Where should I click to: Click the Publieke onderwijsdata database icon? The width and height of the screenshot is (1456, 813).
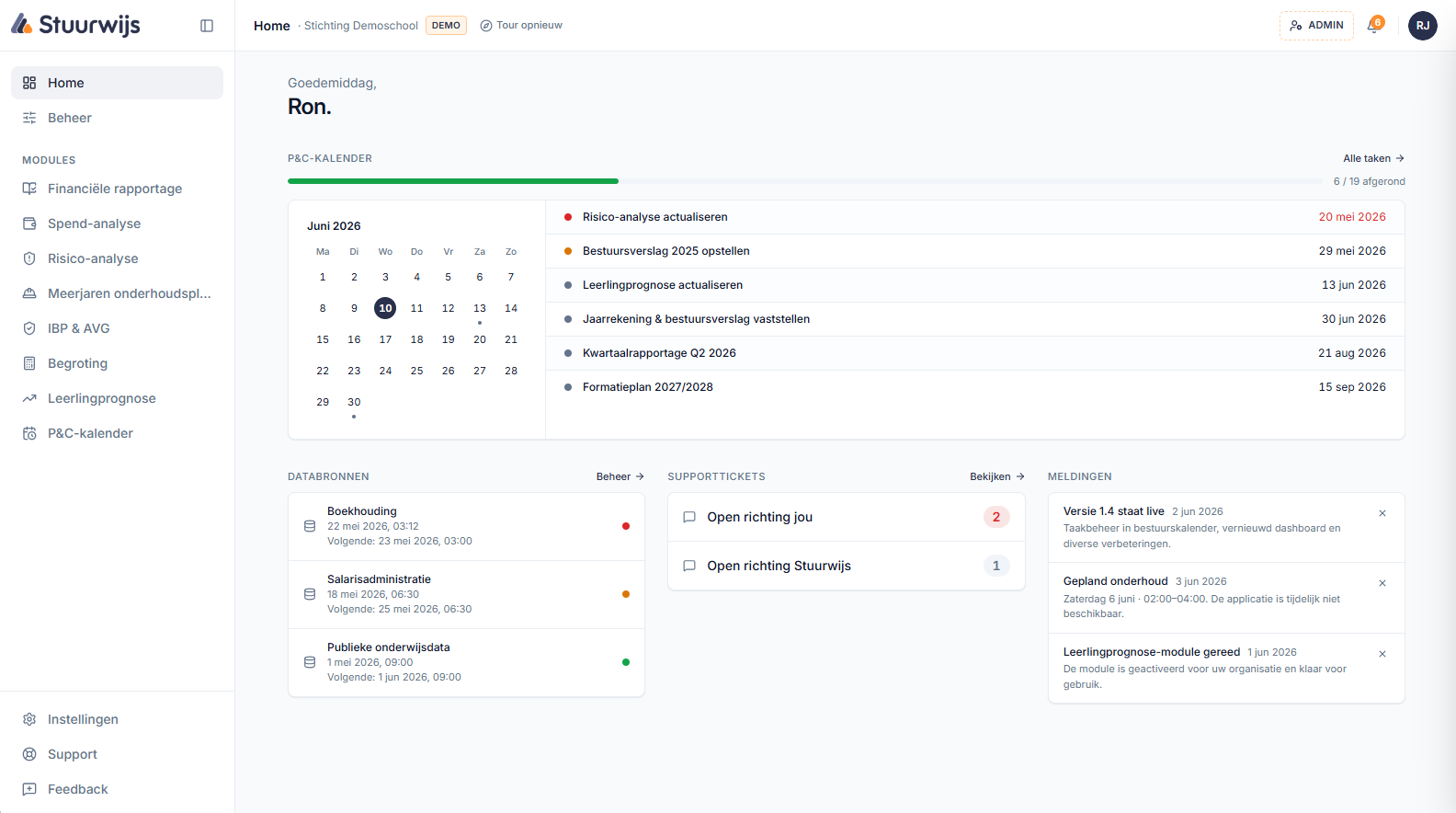pos(310,662)
